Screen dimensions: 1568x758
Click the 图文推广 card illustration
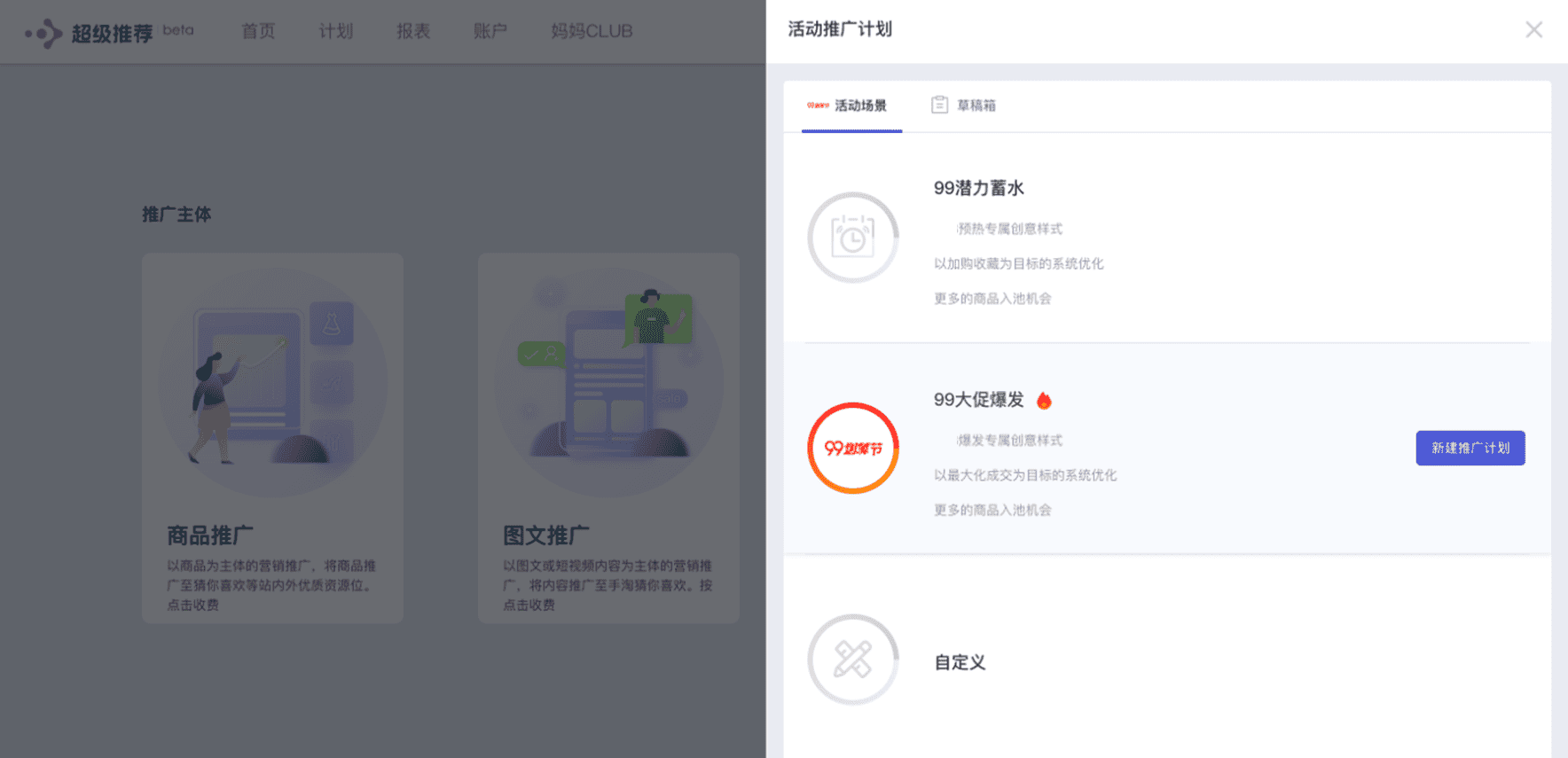[x=608, y=383]
